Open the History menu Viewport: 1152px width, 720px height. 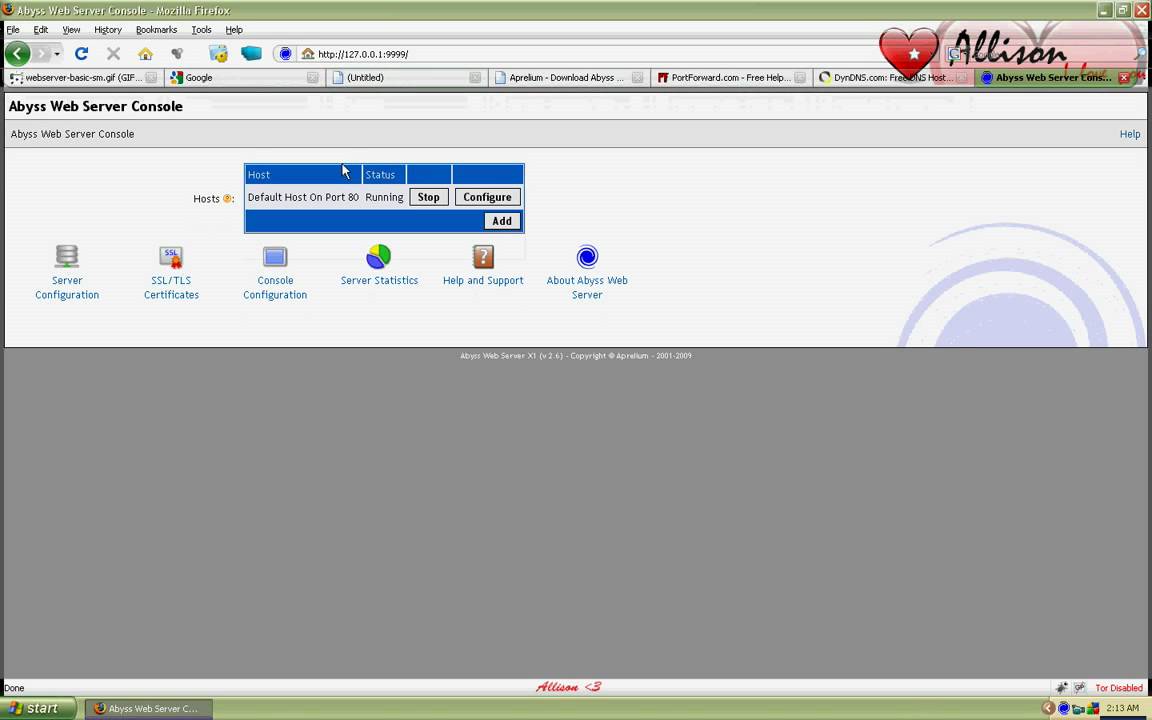tap(108, 29)
